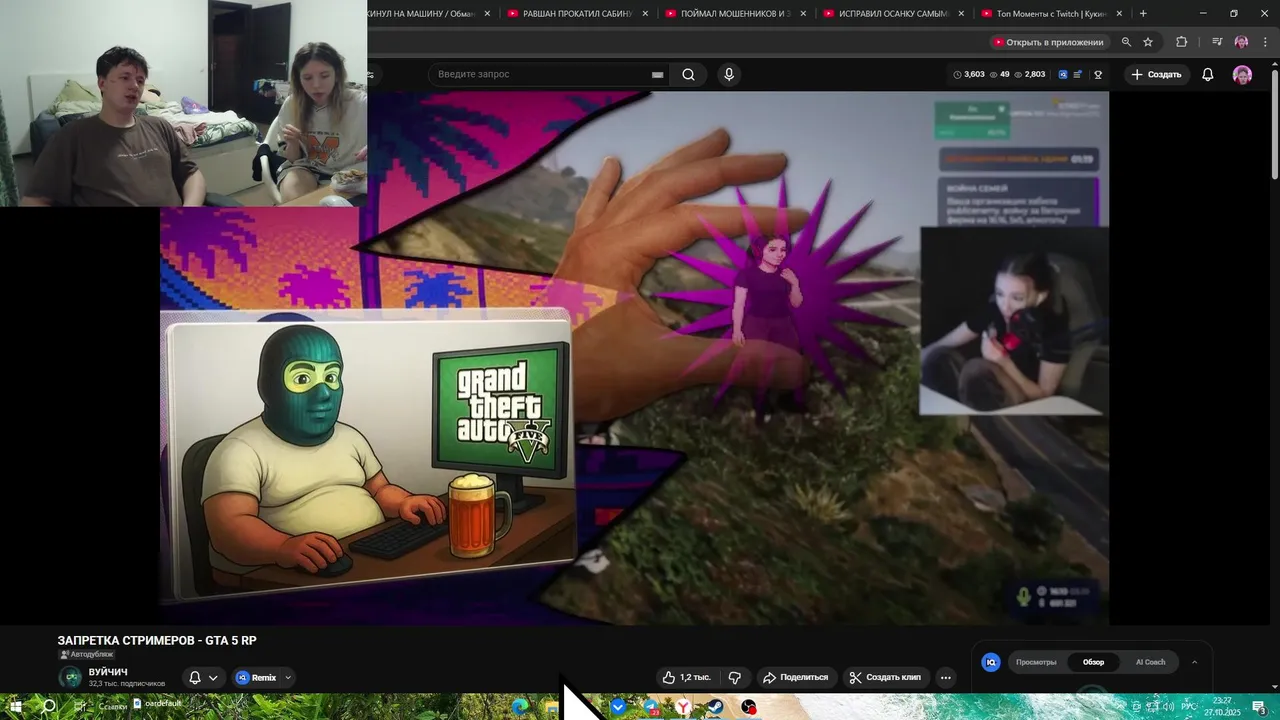Click the Автодубляж badge
Viewport: 1280px width, 720px height.
[x=87, y=654]
